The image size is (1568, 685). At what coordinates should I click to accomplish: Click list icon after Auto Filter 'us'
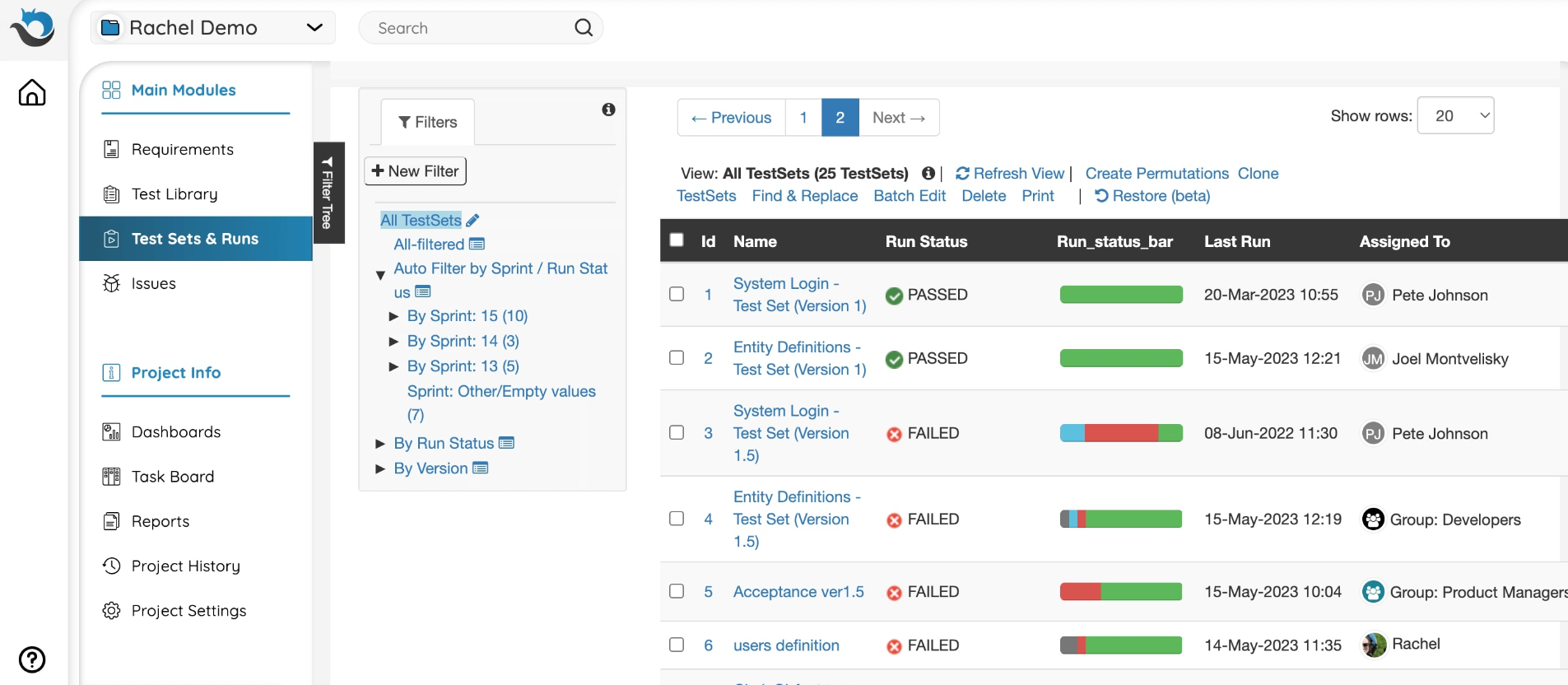tap(423, 291)
